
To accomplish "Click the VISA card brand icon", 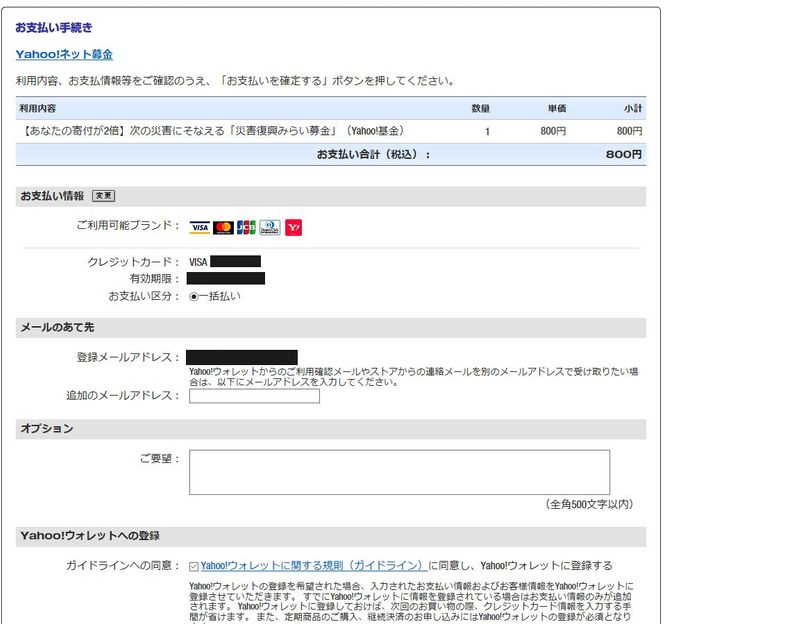I will pos(199,228).
